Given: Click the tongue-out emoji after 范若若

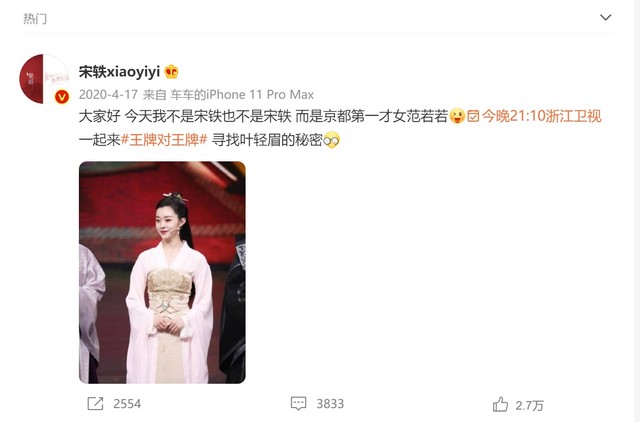Looking at the screenshot, I should pos(457,116).
